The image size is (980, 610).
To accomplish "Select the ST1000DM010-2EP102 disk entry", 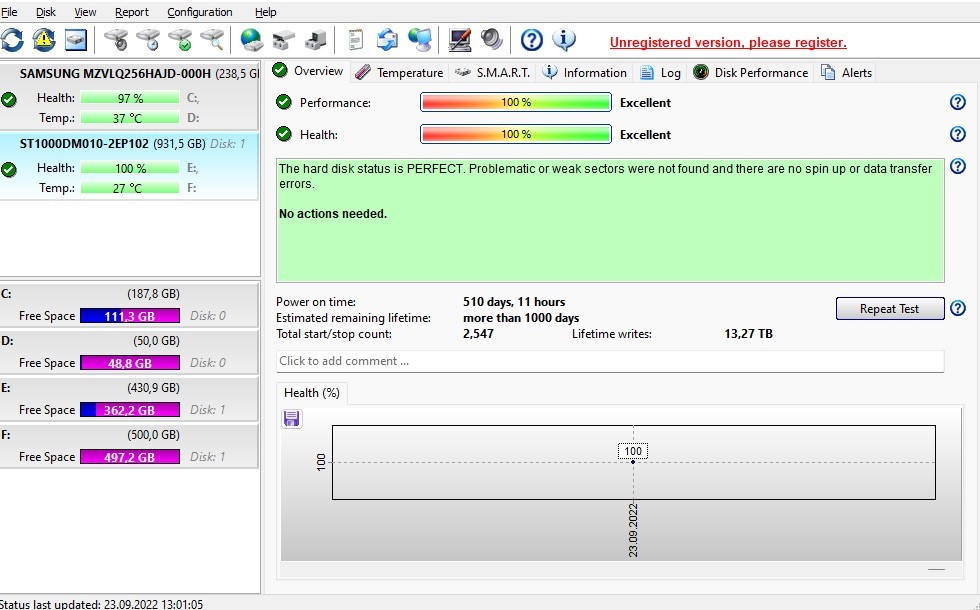I will click(129, 166).
